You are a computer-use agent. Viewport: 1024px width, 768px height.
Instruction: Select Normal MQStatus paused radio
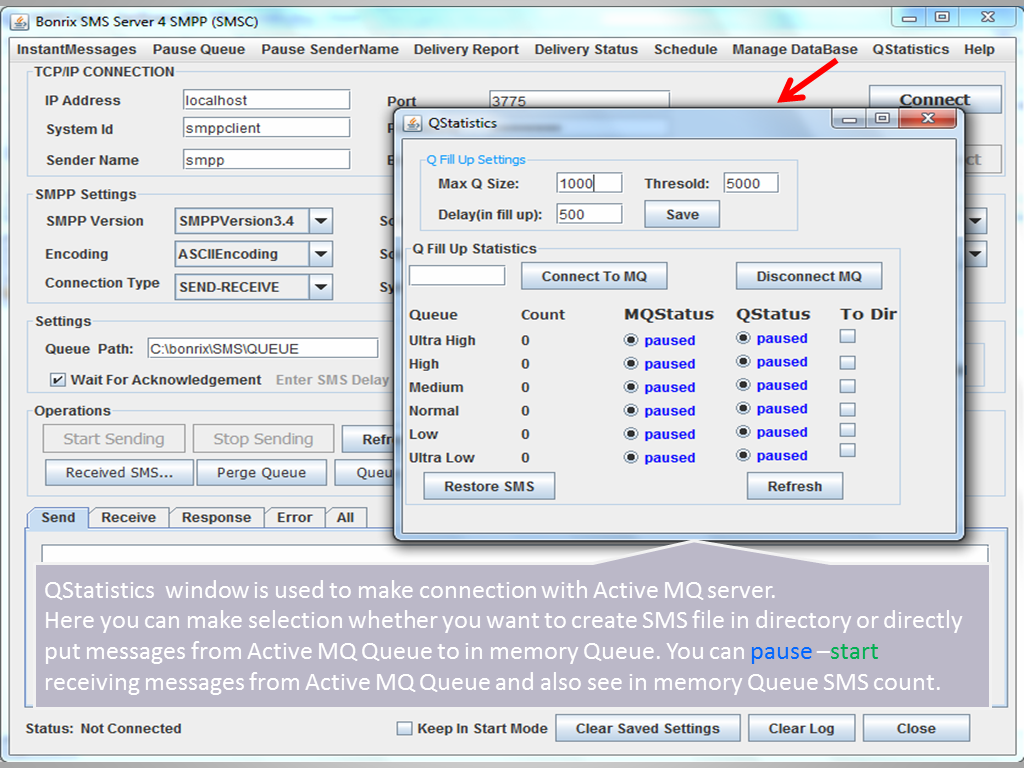[x=631, y=411]
